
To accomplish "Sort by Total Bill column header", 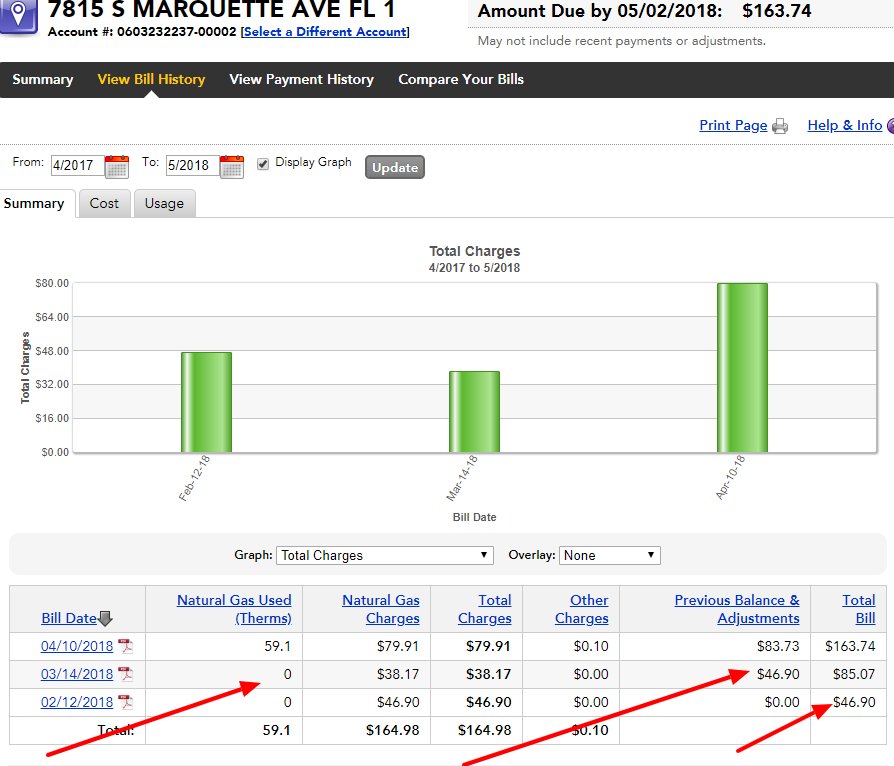I will point(859,609).
